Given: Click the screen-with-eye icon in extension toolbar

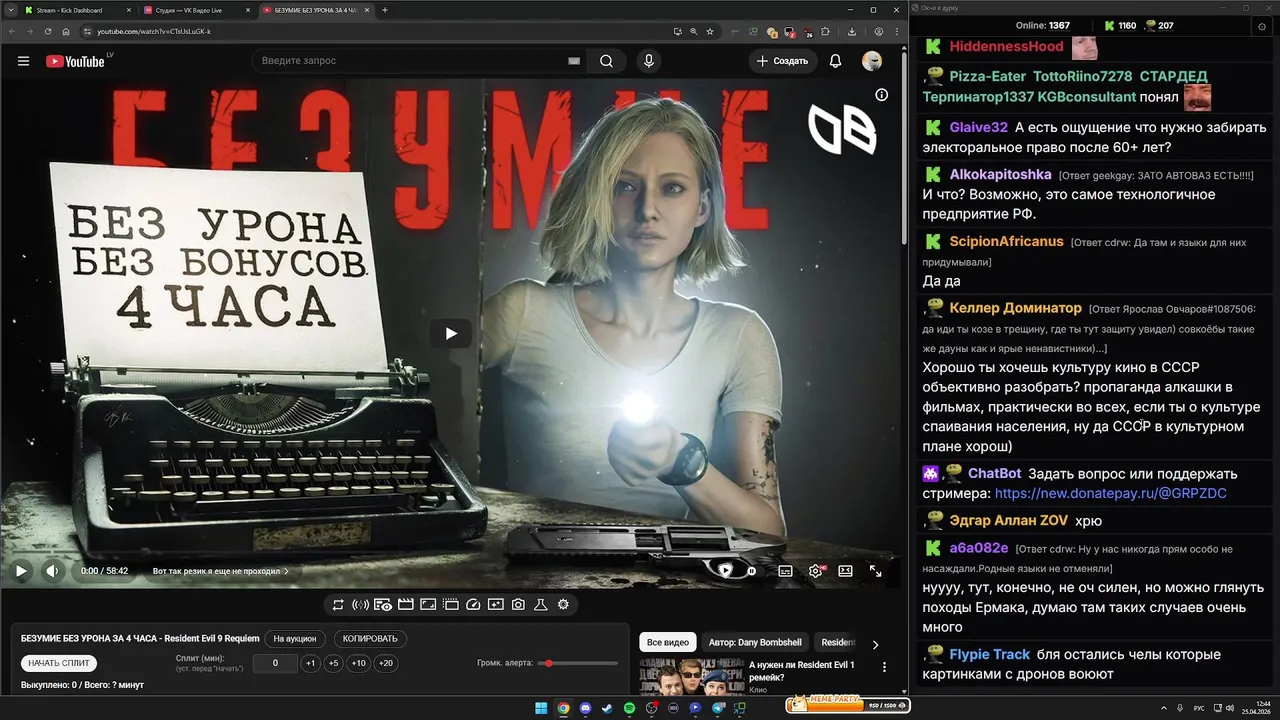Looking at the screenshot, I should point(383,604).
